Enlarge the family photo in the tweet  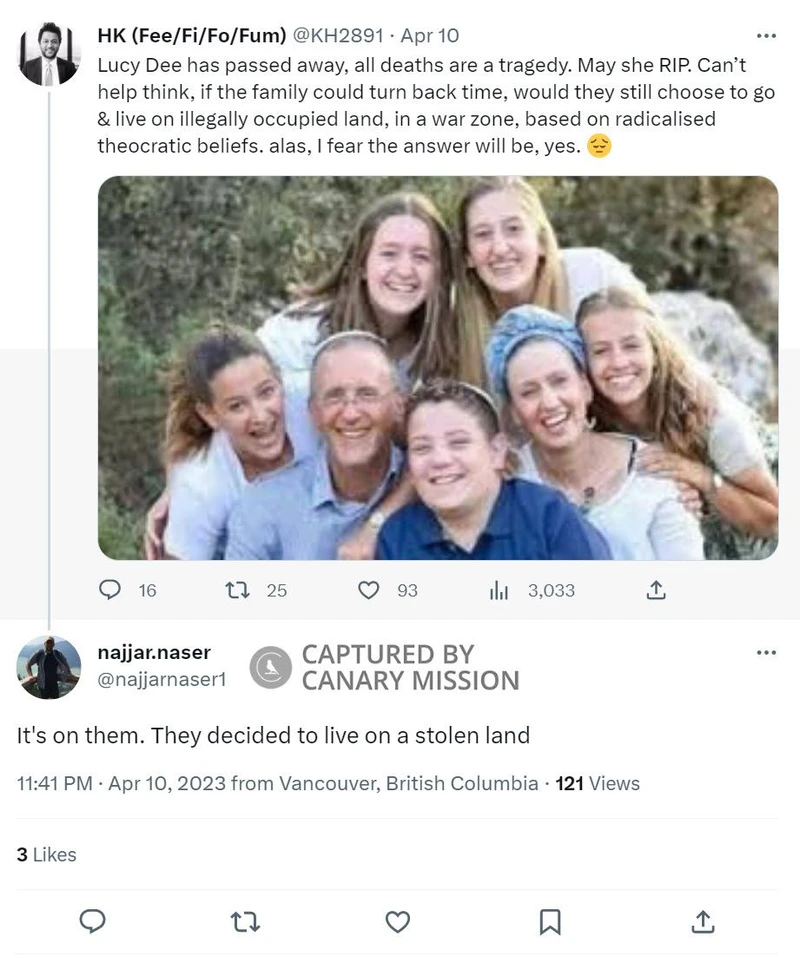click(x=438, y=368)
